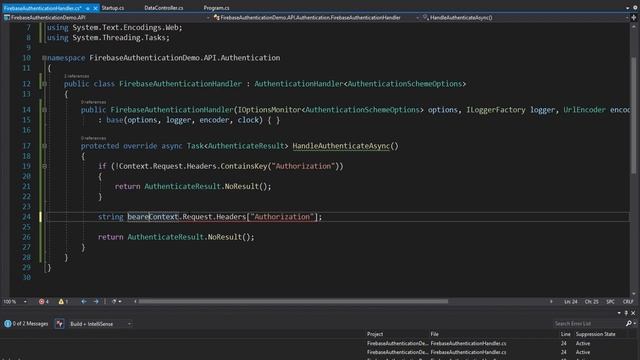Screen dimensions: 640x360
Task: Place cursor in "Authorization" string on line 19
Action: (x=303, y=167)
